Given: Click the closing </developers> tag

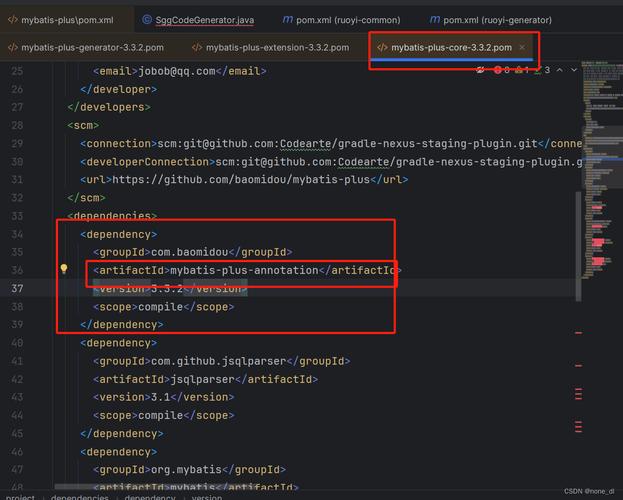Looking at the screenshot, I should click(x=109, y=107).
